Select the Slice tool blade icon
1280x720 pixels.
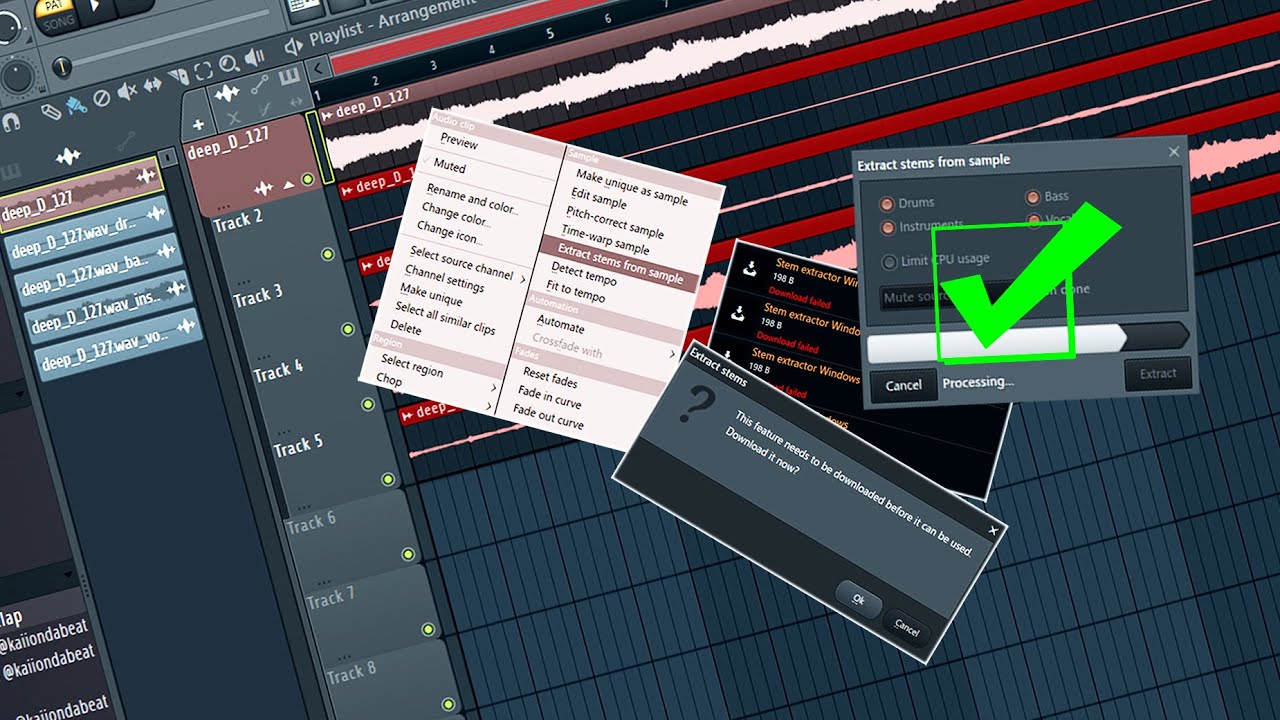tap(178, 78)
